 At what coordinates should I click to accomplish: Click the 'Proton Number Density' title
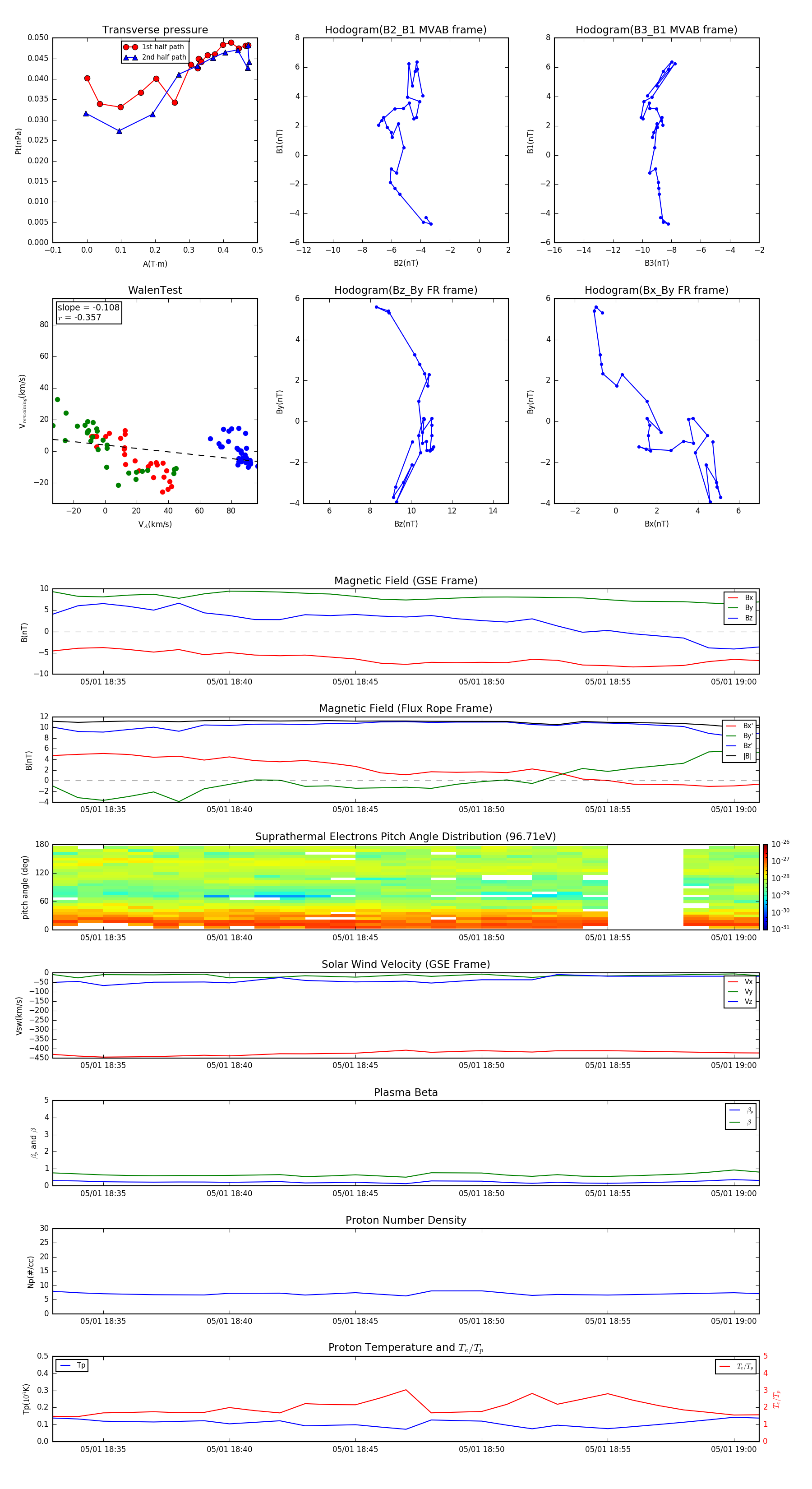[406, 1220]
